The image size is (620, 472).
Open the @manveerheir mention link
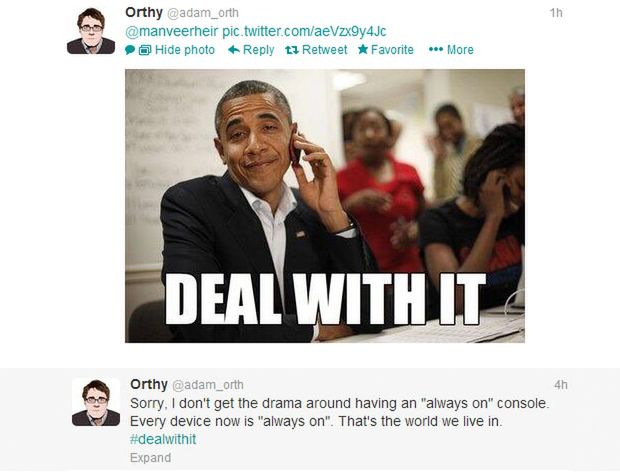(x=172, y=31)
